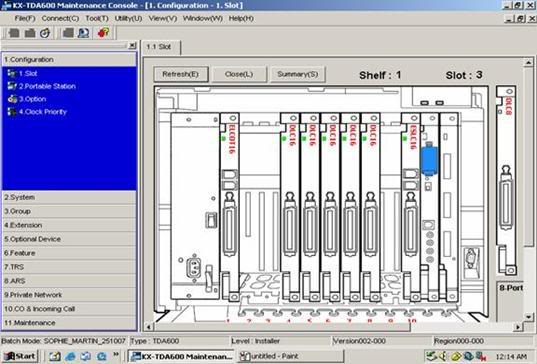Image resolution: width=537 pixels, height=364 pixels.
Task: Click the Close(L) button
Action: click(239, 74)
